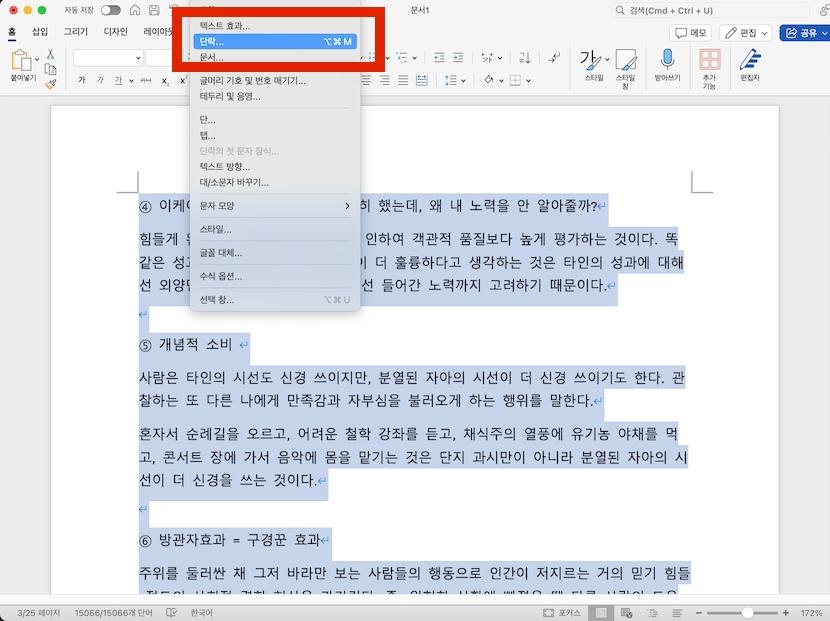Image resolution: width=830 pixels, height=621 pixels.
Task: Choose 텍스트 효과... from the format menu
Action: click(x=275, y=25)
